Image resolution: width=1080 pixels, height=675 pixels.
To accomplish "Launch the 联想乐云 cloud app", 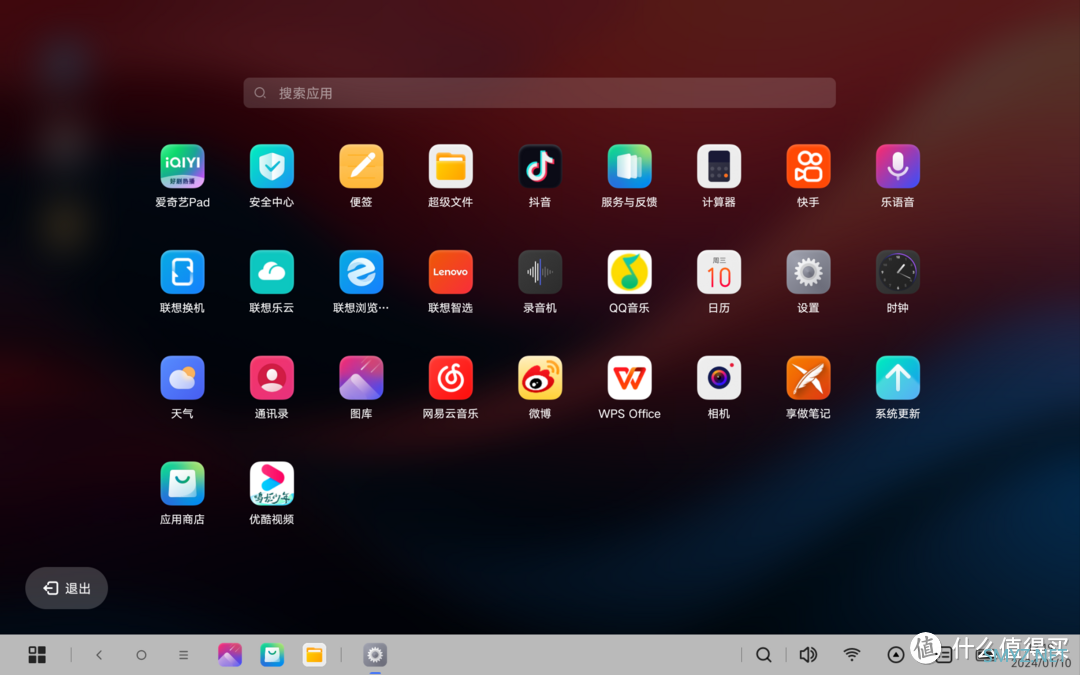I will [x=271, y=272].
